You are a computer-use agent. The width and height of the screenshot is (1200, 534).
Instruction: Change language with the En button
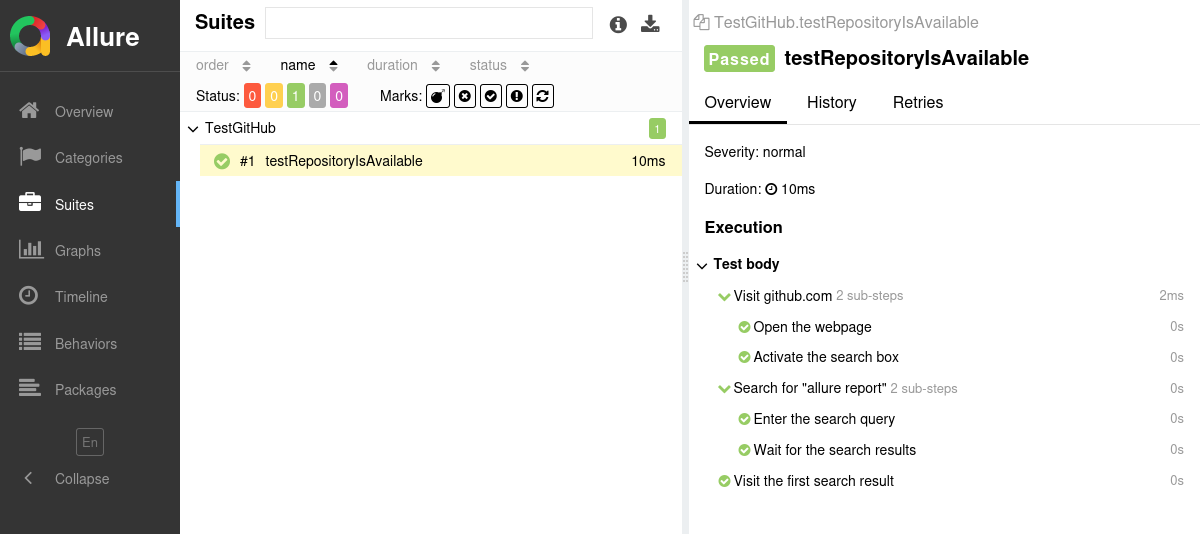click(90, 442)
